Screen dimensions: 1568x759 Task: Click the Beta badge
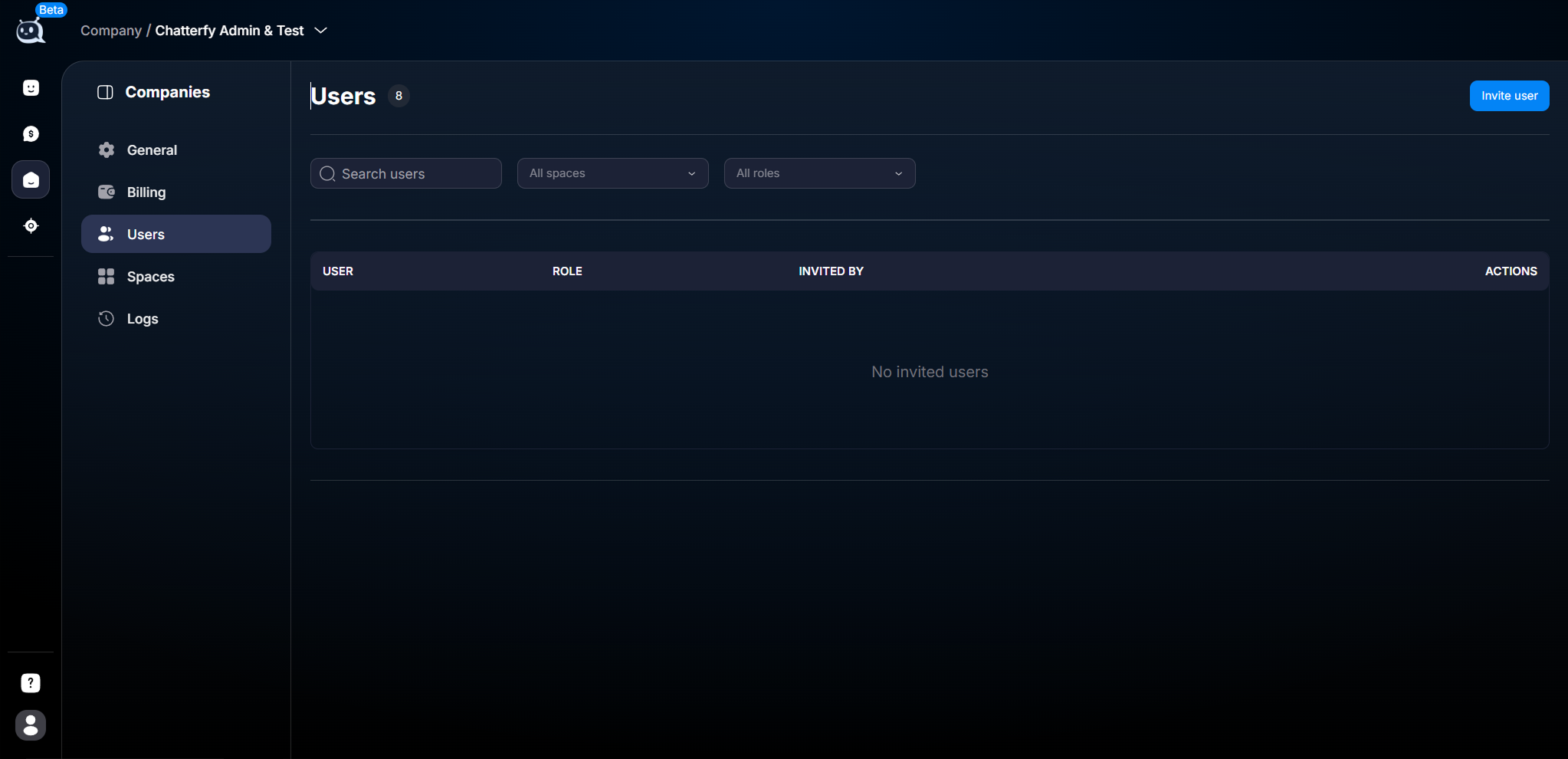click(51, 10)
